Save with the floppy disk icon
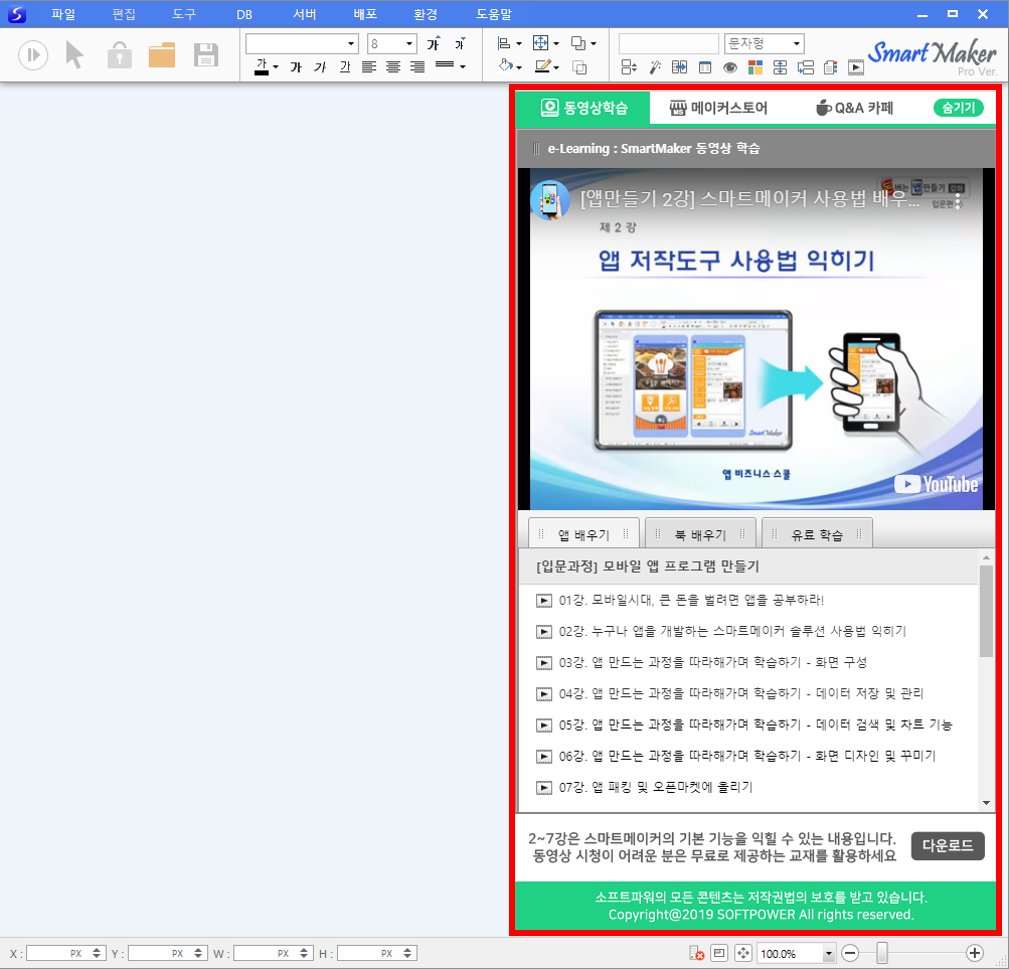The width and height of the screenshot is (1009, 969). [206, 55]
